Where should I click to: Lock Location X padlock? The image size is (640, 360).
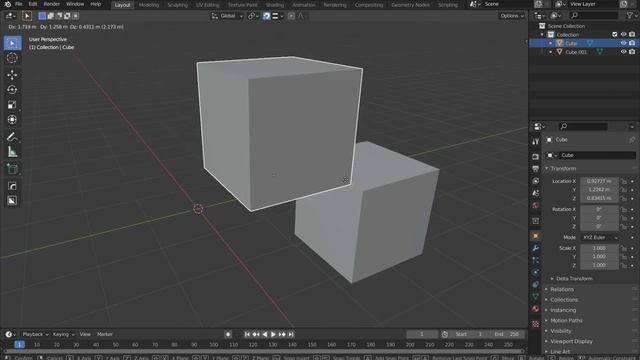(x=623, y=181)
